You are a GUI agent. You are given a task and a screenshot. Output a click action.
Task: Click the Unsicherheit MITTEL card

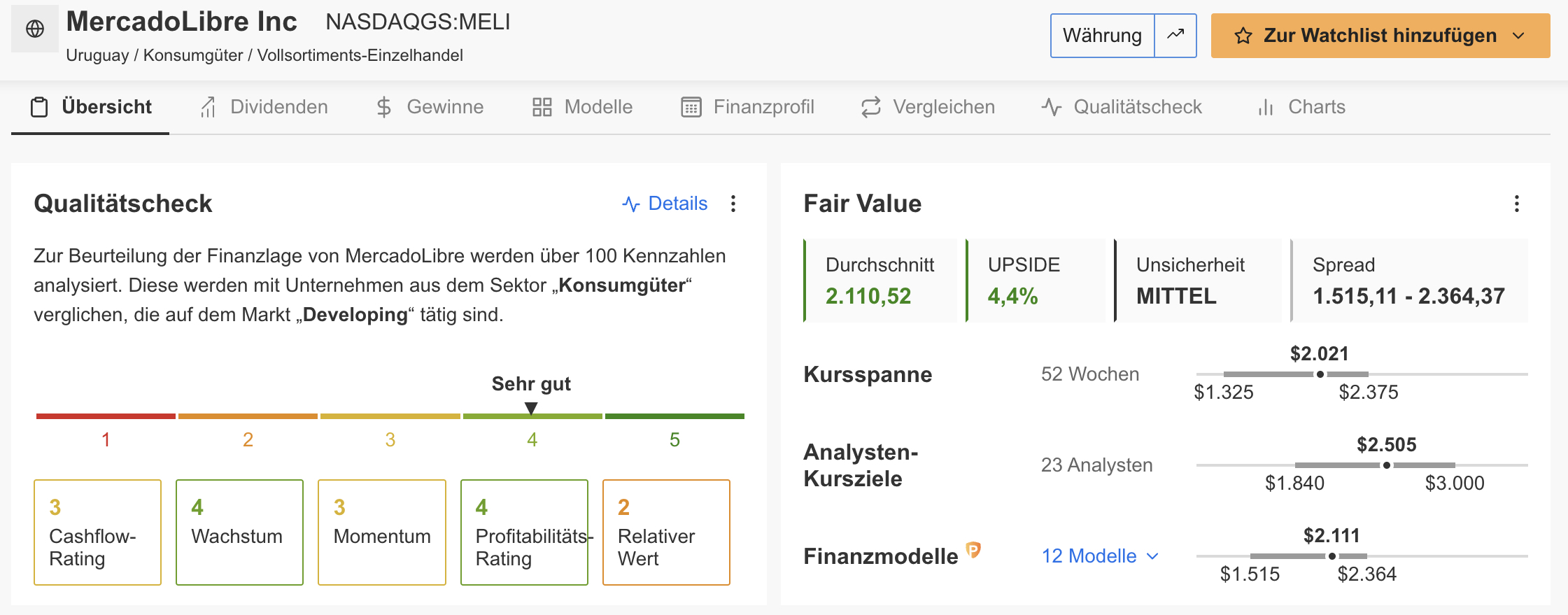pyautogui.click(x=1198, y=281)
